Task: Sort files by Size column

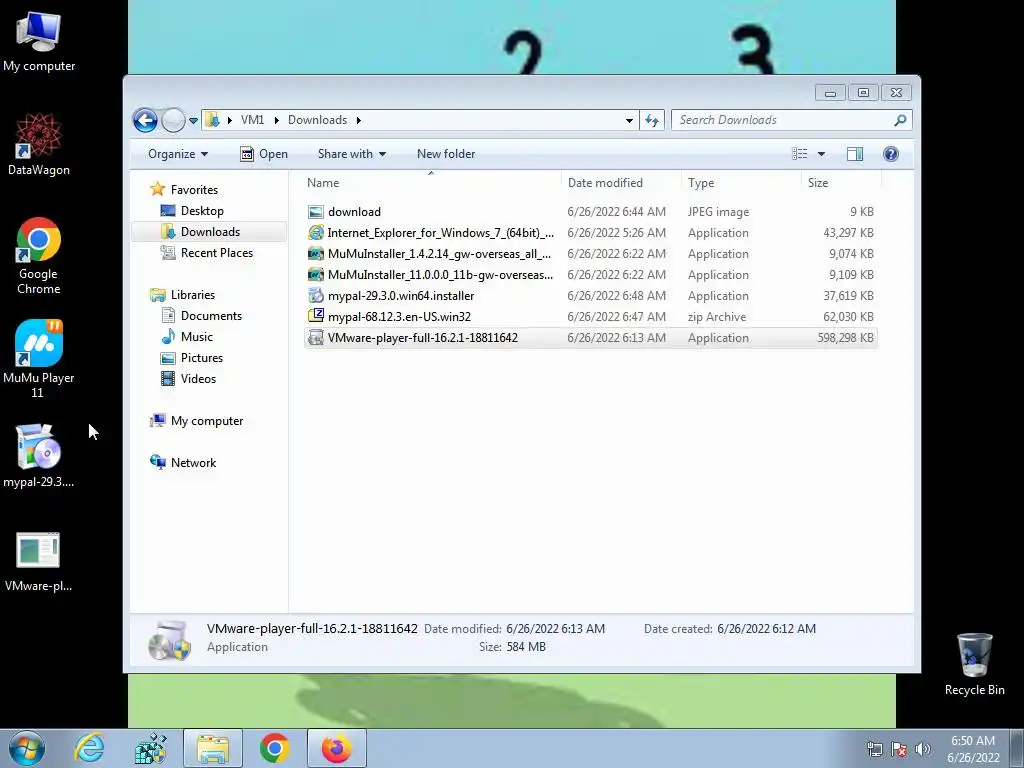Action: coord(841,183)
